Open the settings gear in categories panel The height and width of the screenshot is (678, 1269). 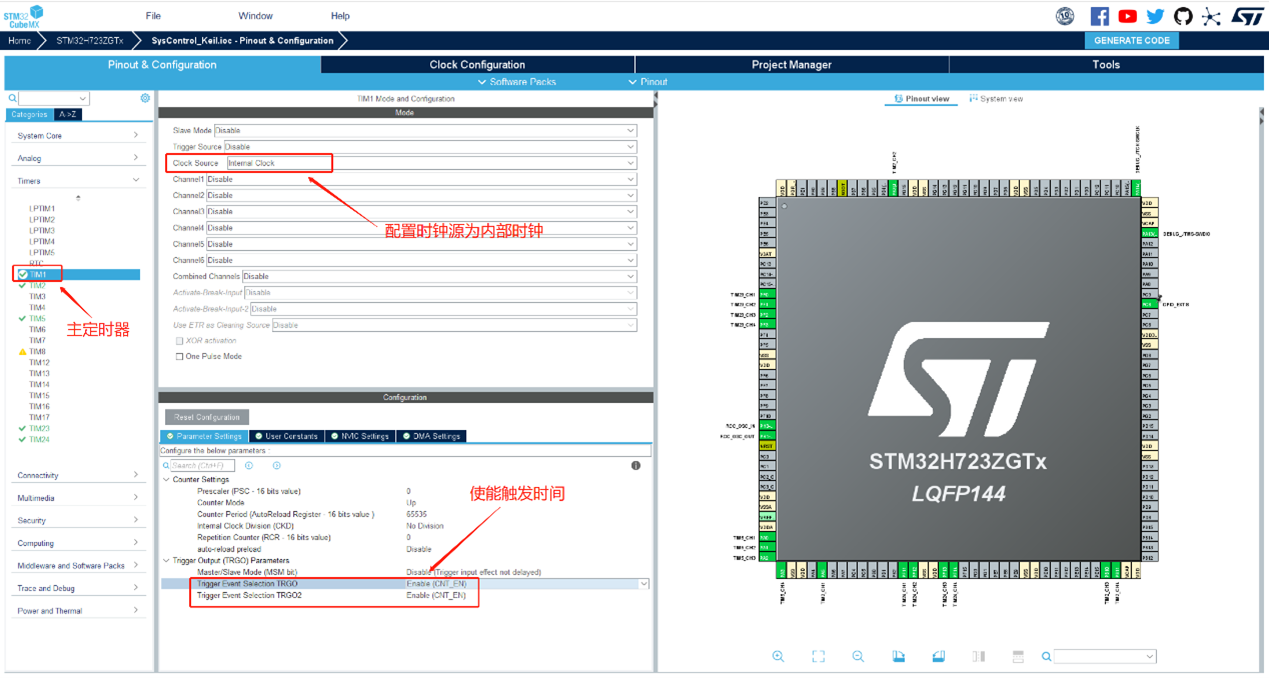pos(145,98)
